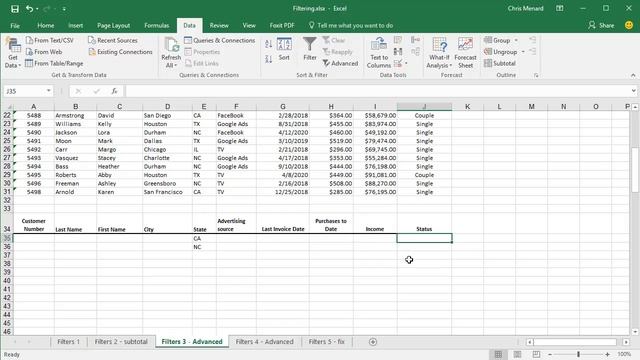Switch to Foxit PDF tab

coord(282,25)
